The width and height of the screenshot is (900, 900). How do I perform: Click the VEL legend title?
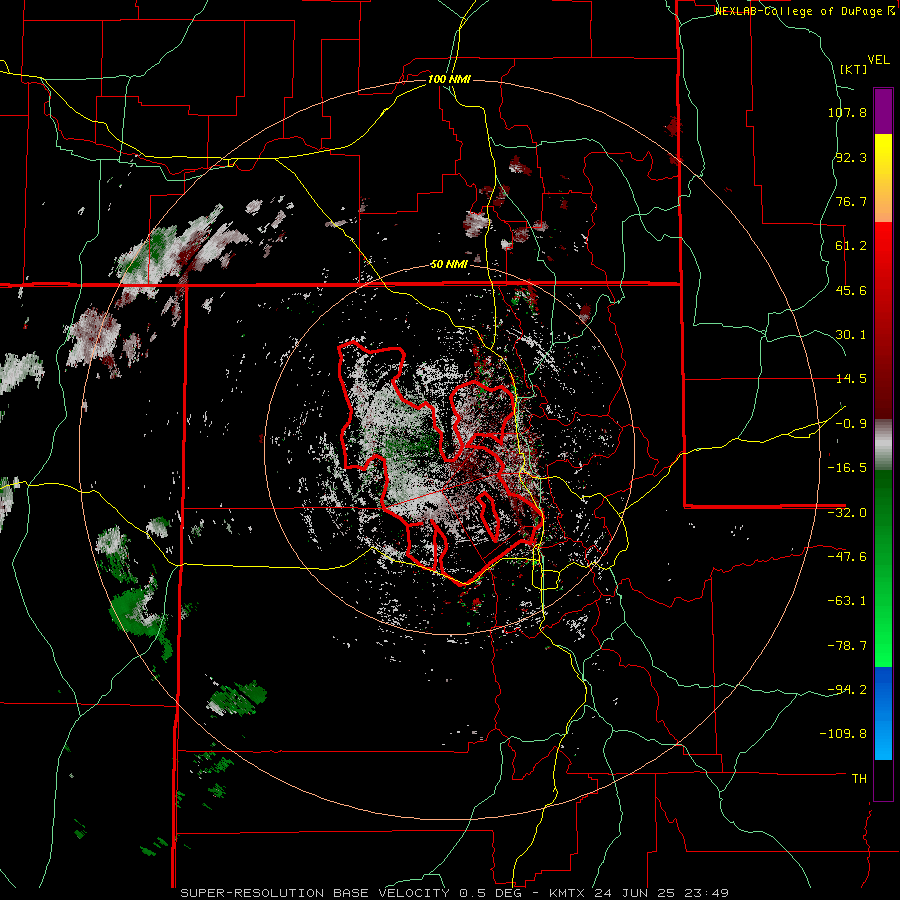point(878,60)
